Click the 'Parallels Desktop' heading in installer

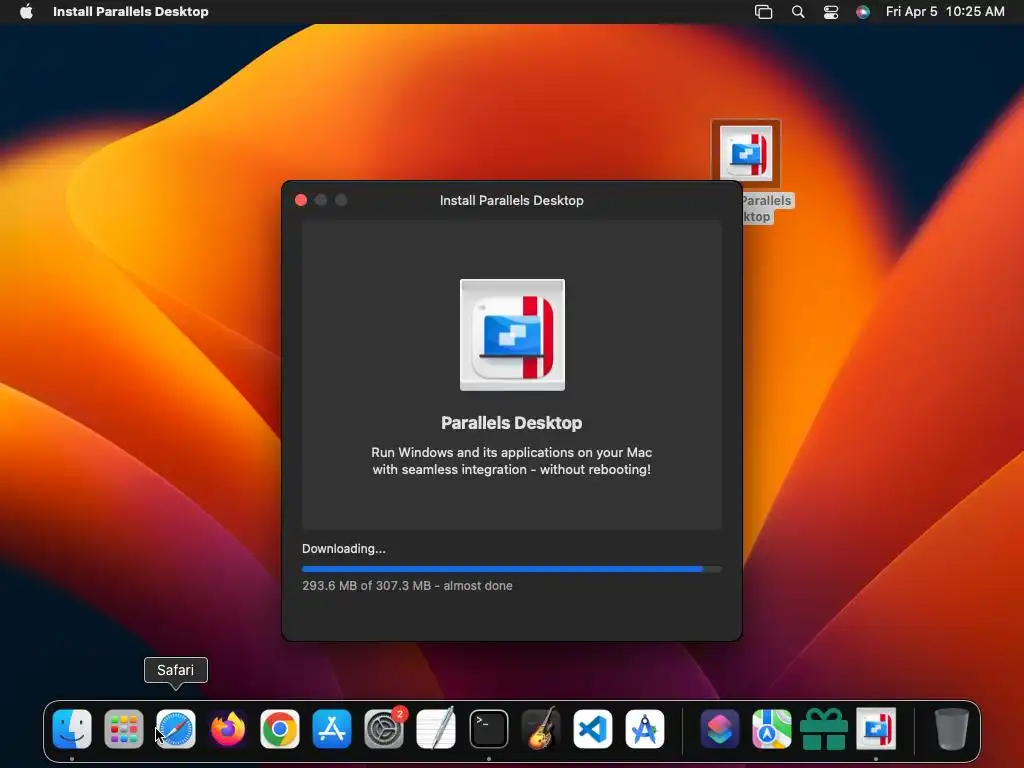[511, 423]
